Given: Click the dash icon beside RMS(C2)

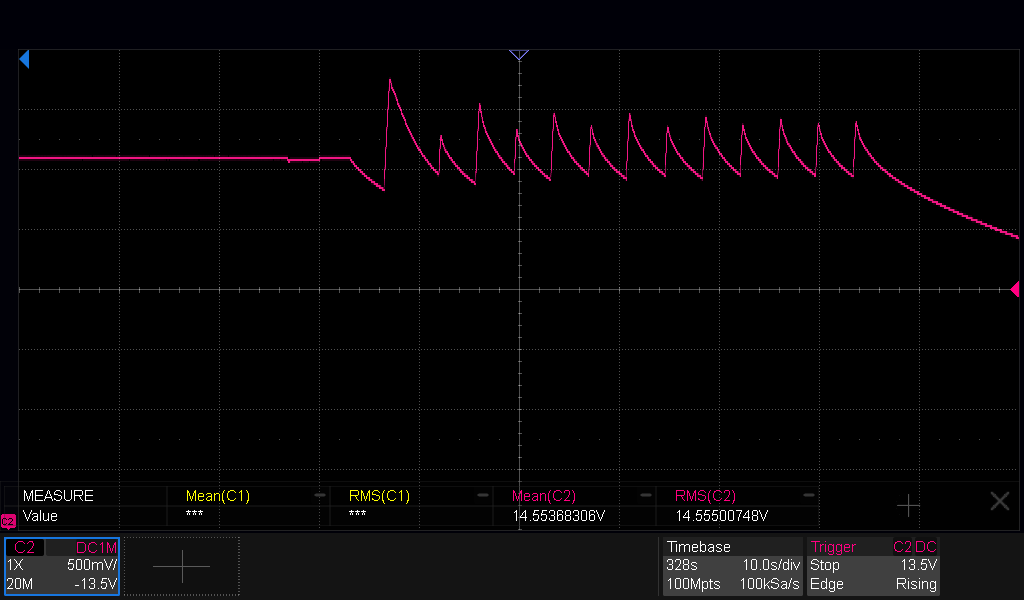Looking at the screenshot, I should pos(808,496).
